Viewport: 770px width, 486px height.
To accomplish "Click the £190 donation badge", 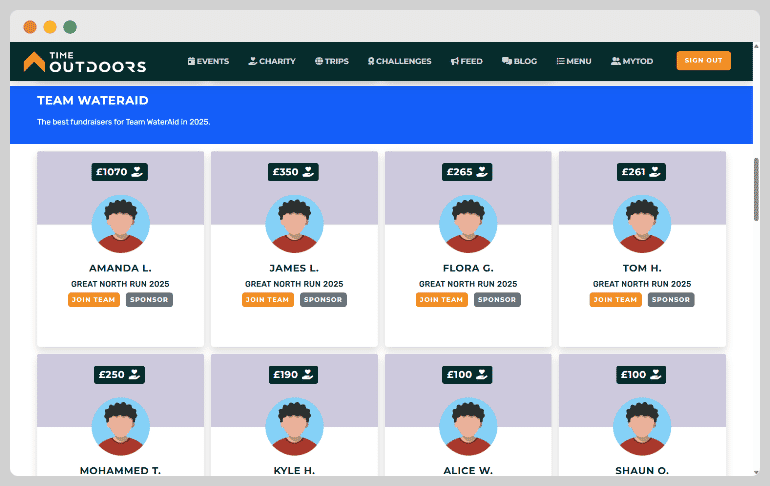I will (x=293, y=375).
